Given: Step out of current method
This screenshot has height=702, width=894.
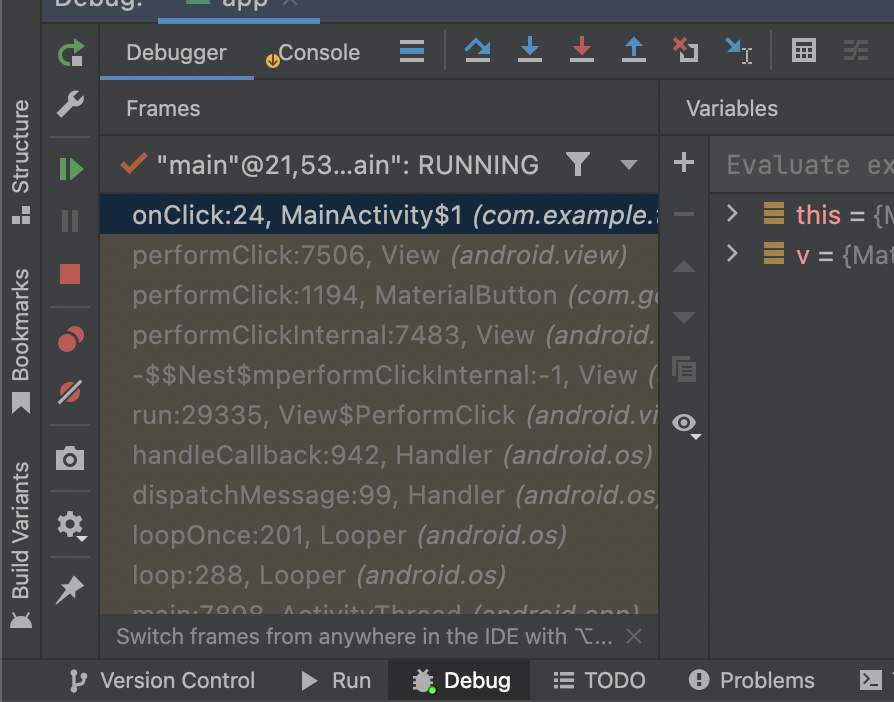Looking at the screenshot, I should click(633, 50).
